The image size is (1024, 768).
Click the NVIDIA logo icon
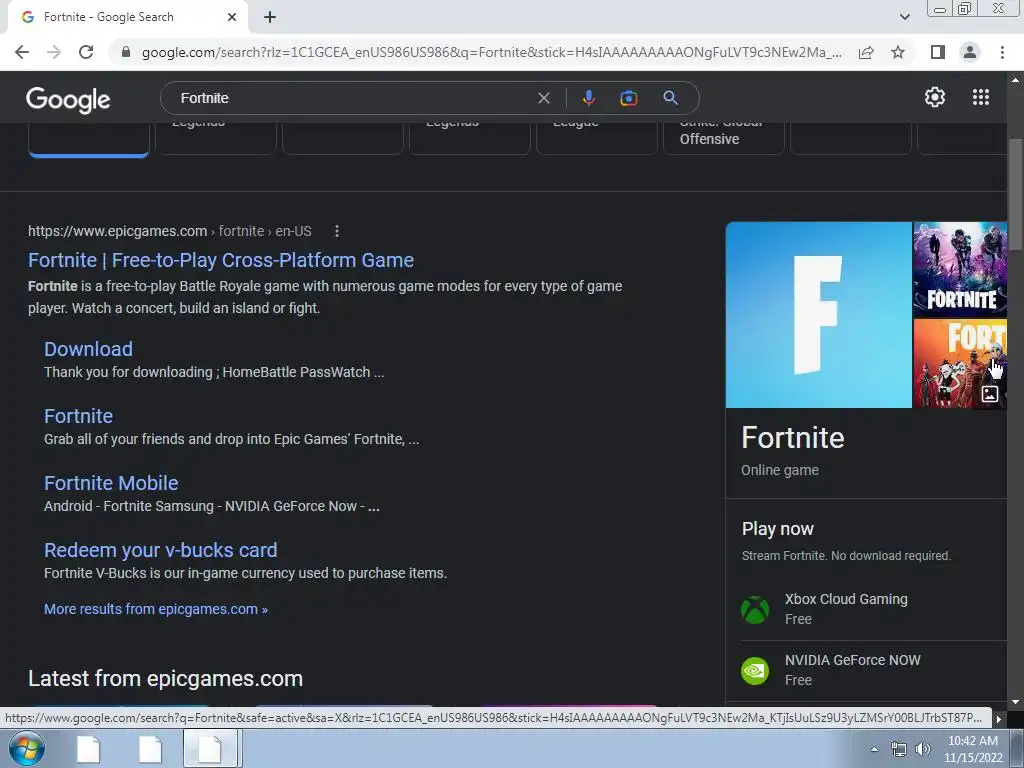[755, 671]
